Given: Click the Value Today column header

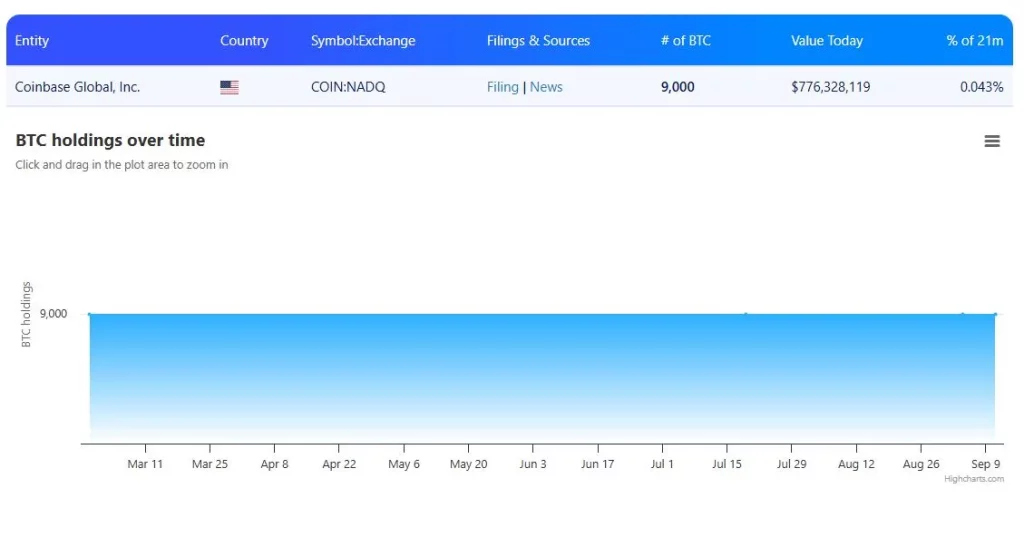Looking at the screenshot, I should (x=827, y=41).
